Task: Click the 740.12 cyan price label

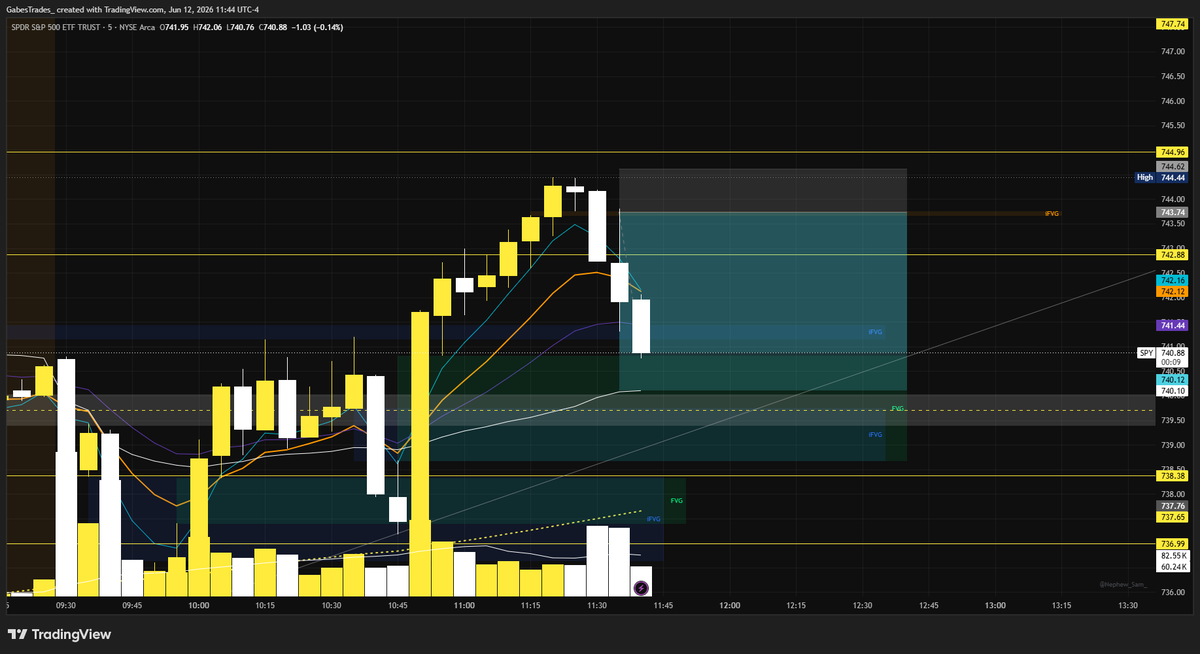Action: [1172, 380]
